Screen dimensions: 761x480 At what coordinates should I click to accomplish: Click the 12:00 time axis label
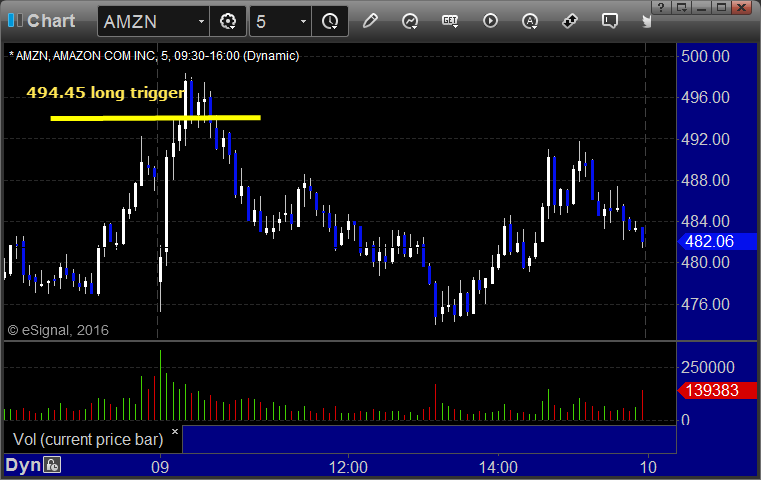[348, 467]
